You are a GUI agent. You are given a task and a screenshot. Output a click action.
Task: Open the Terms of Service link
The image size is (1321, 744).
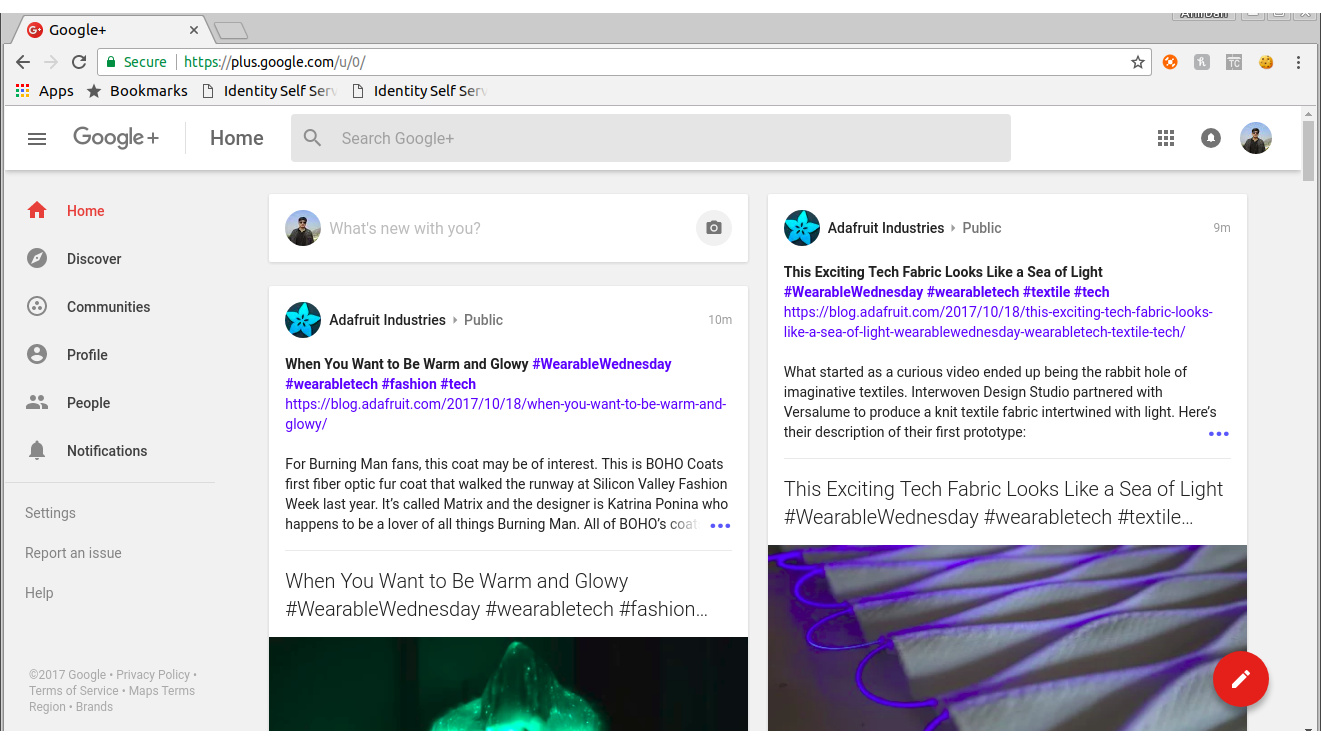(x=74, y=691)
